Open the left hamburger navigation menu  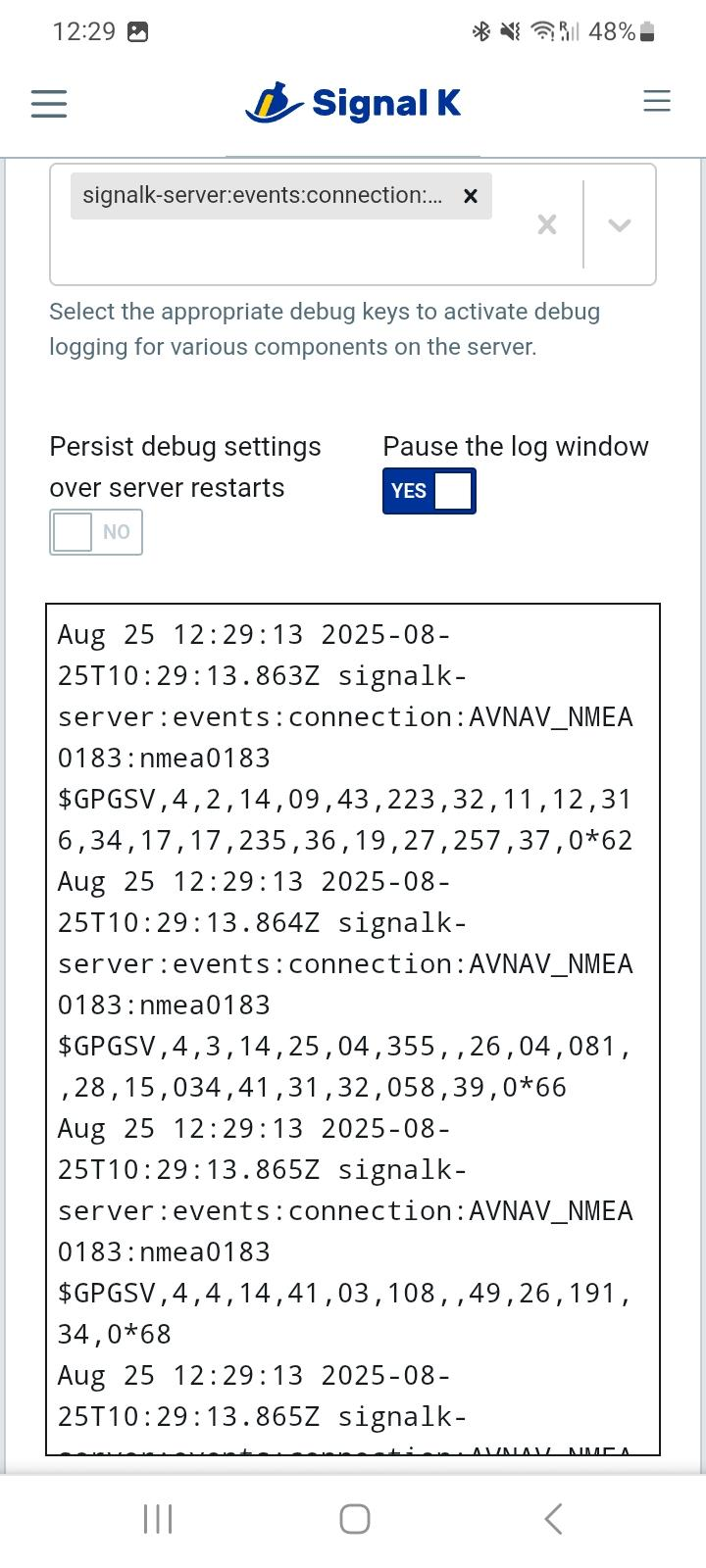point(48,103)
